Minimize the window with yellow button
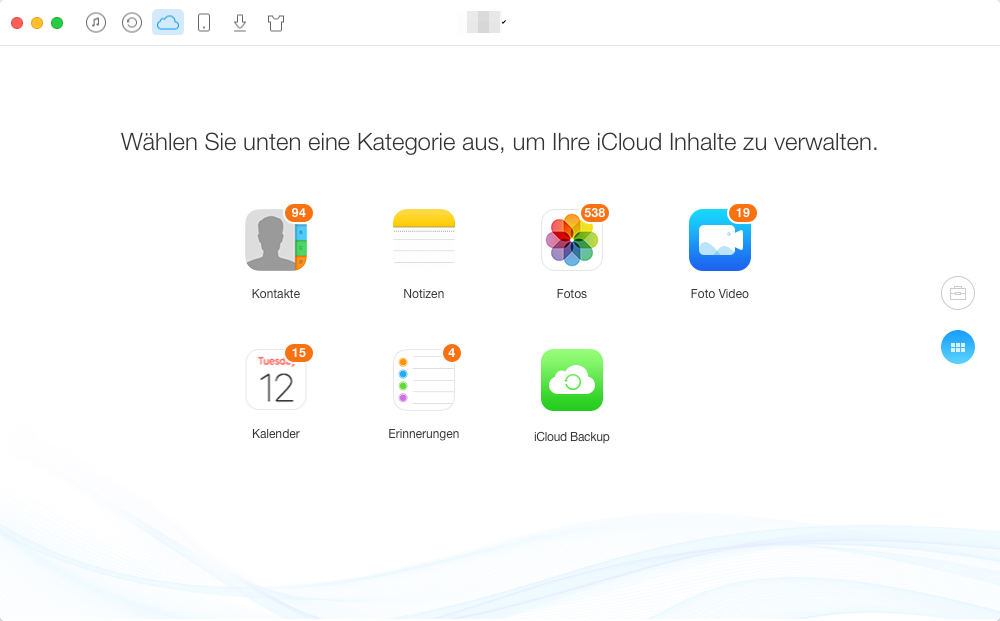The image size is (1000, 621). pyautogui.click(x=37, y=23)
